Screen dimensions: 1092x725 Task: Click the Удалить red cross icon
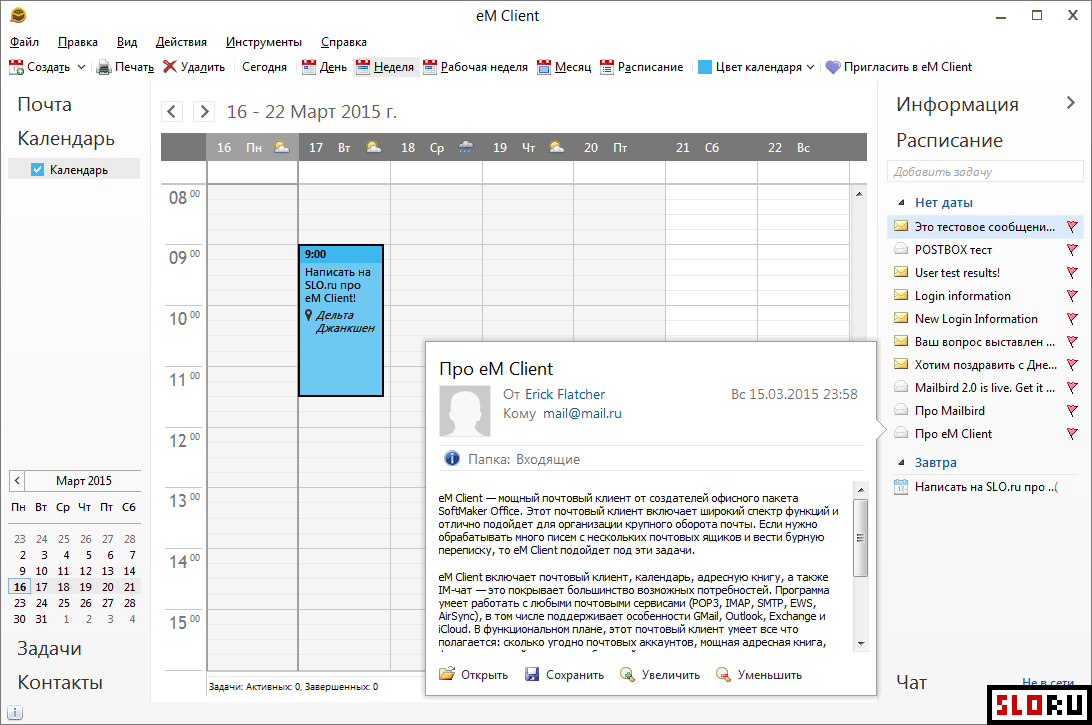point(170,66)
